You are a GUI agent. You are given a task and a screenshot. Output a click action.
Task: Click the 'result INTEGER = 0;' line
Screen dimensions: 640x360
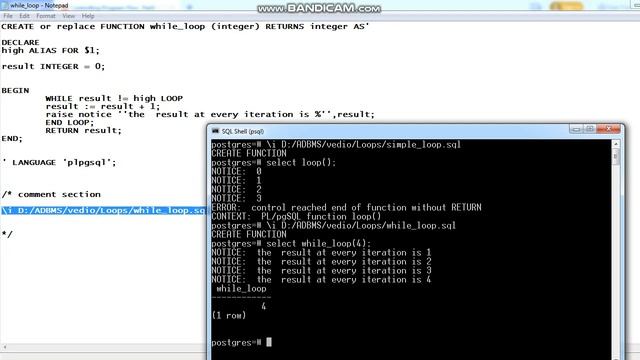(x=53, y=66)
